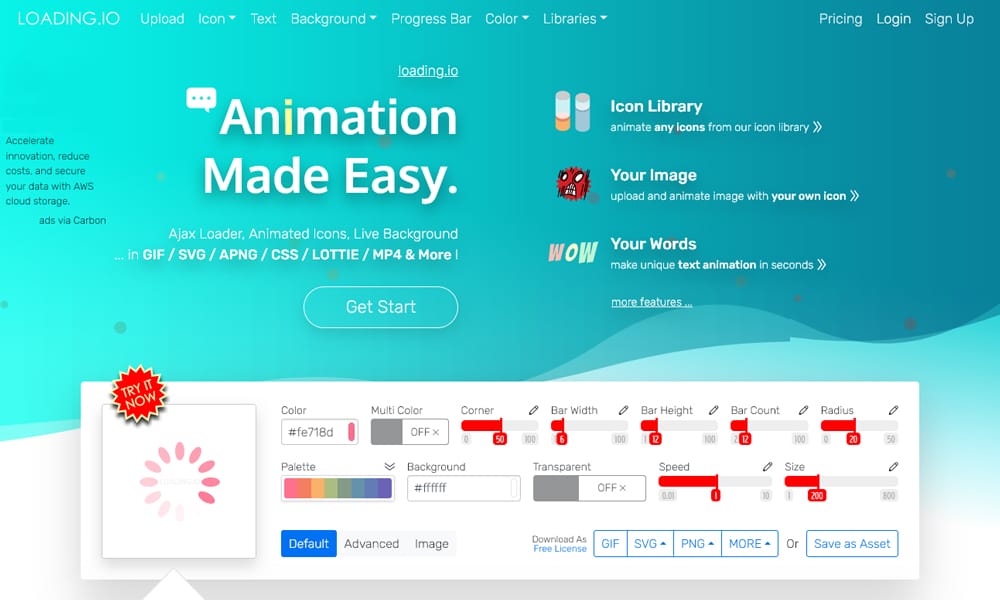This screenshot has height=600, width=1000.
Task: Click the speech bubble icon above headline
Action: pos(200,100)
